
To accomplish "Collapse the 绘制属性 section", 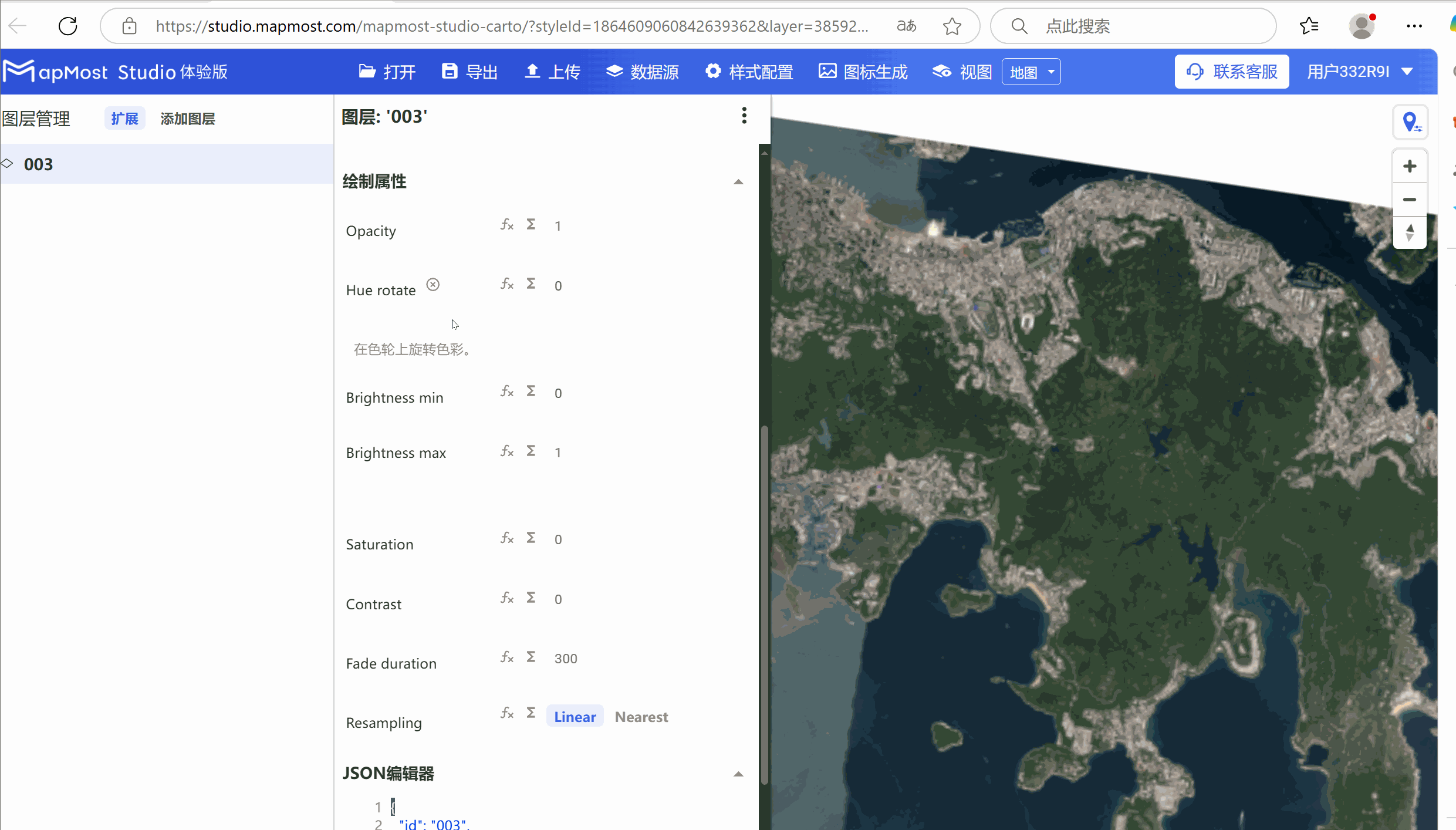I will [737, 182].
